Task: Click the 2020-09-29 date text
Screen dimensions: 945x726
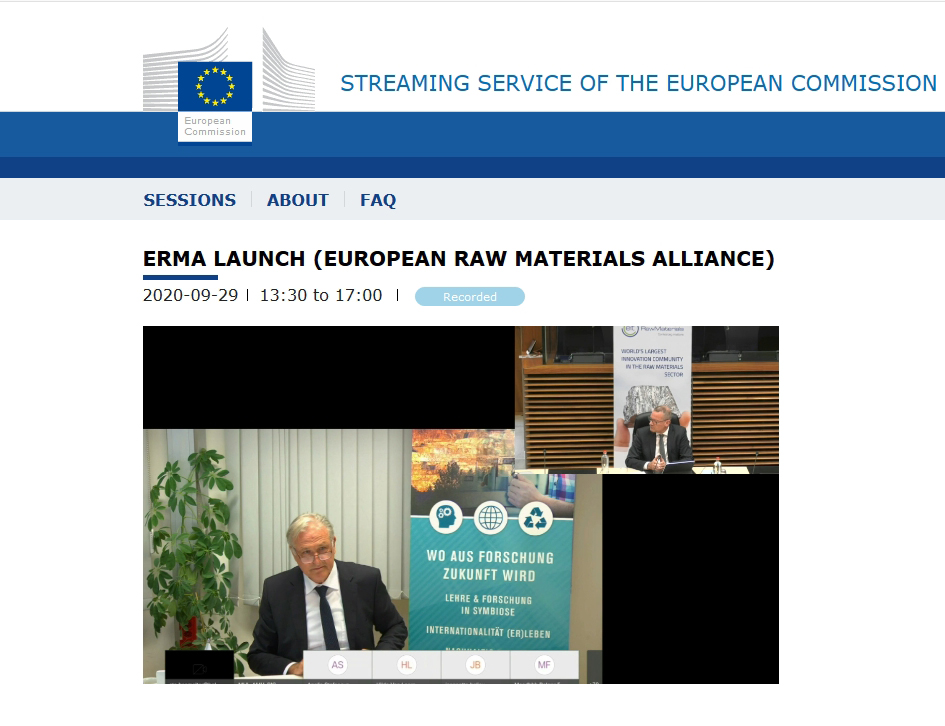Action: (190, 295)
